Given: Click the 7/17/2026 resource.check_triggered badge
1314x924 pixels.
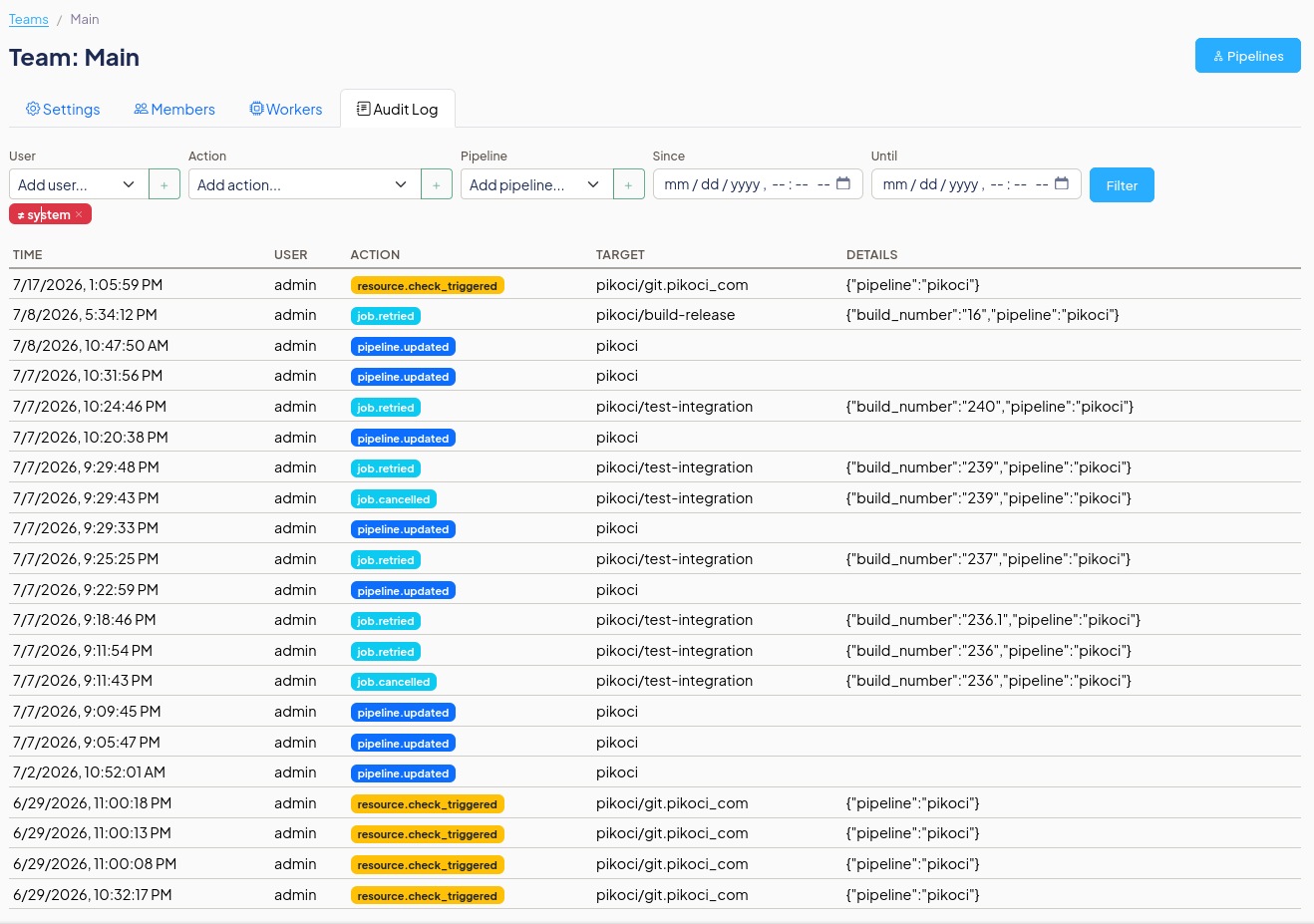Looking at the screenshot, I should 428,286.
